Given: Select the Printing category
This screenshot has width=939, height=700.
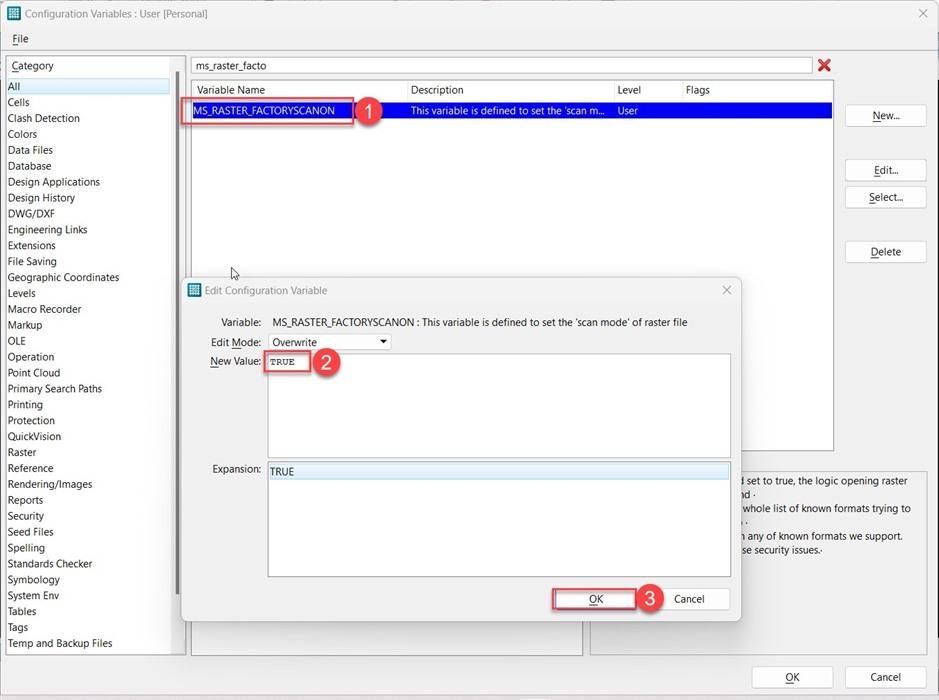Looking at the screenshot, I should pyautogui.click(x=30, y=404).
